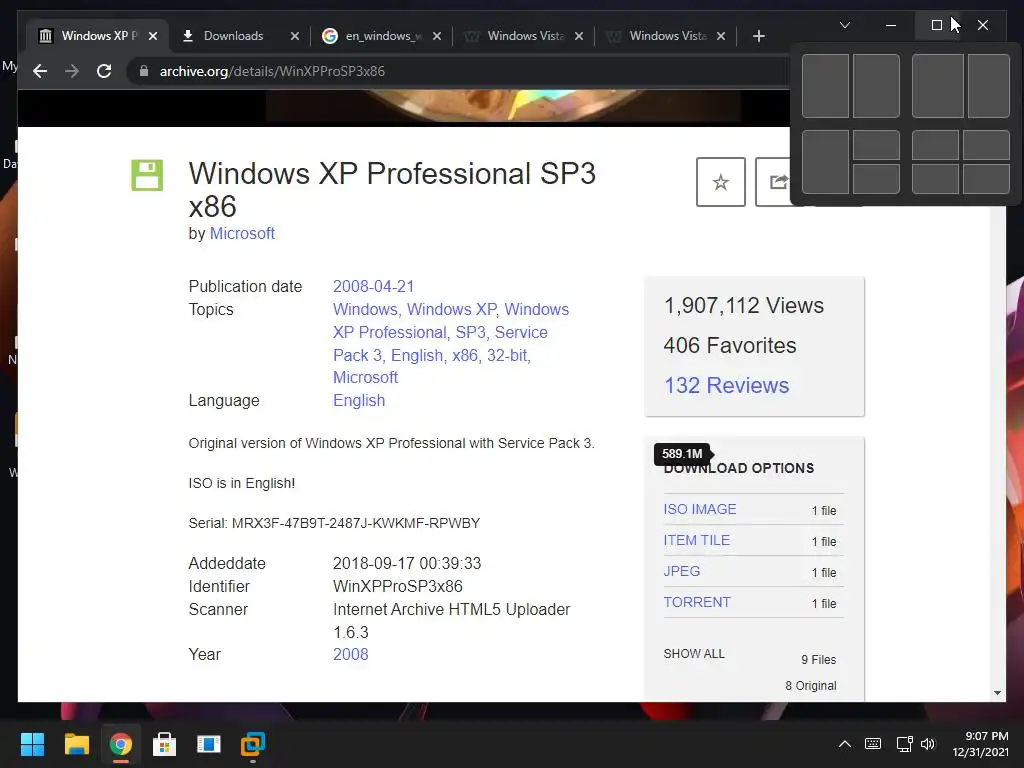Click the lock icon in address bar
The height and width of the screenshot is (768, 1024).
click(x=144, y=71)
